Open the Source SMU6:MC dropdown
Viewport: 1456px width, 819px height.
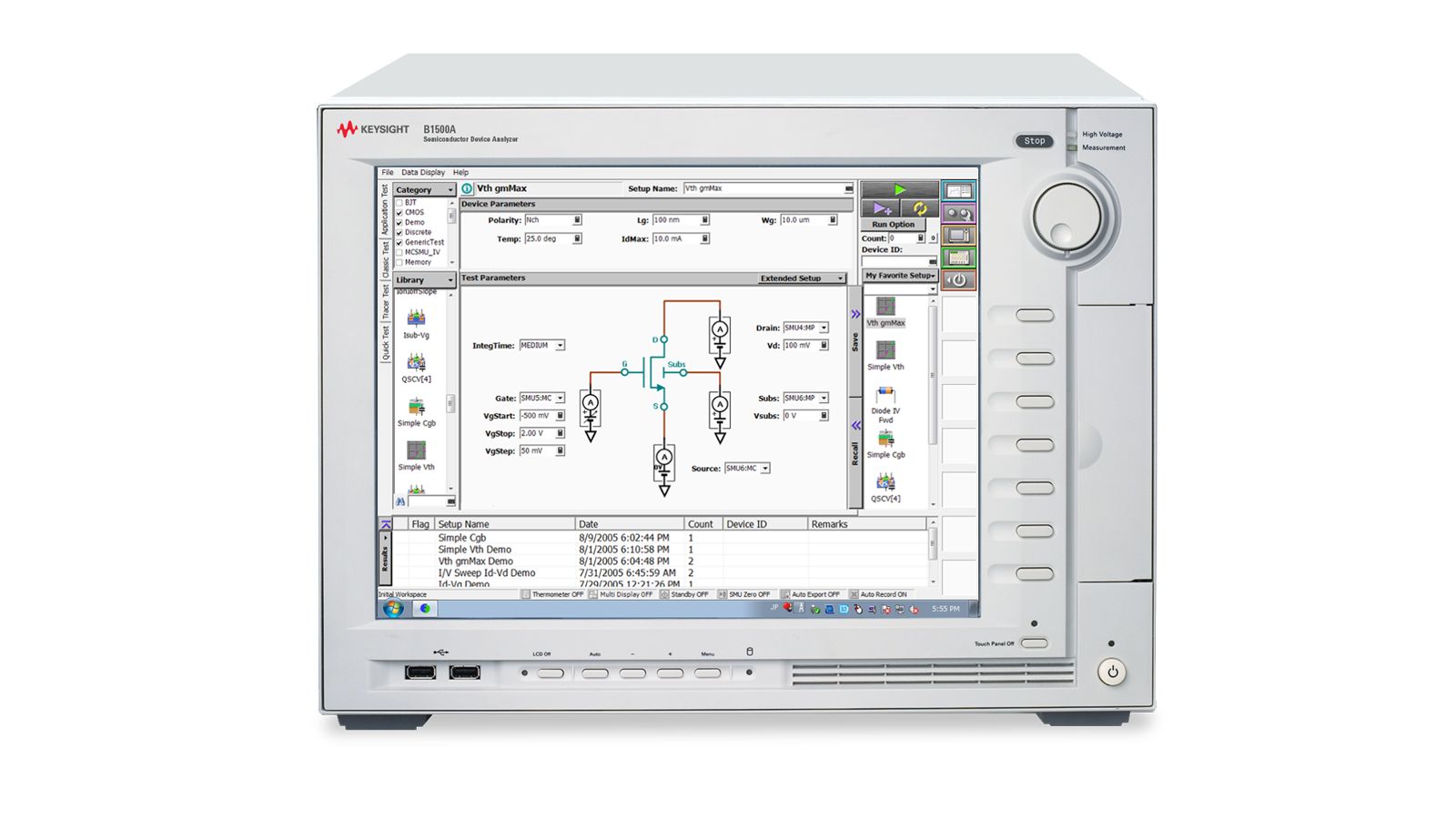click(747, 468)
